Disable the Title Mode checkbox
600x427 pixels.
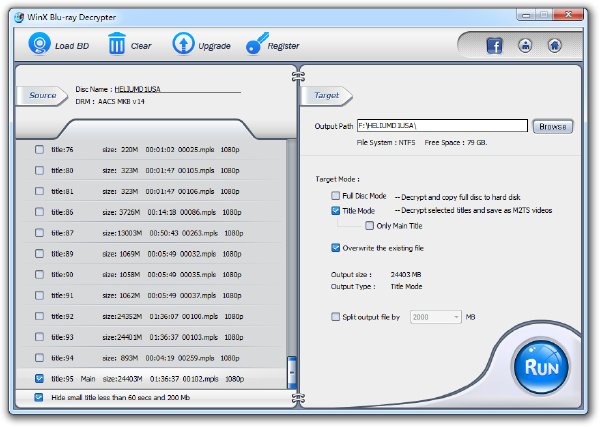click(335, 210)
